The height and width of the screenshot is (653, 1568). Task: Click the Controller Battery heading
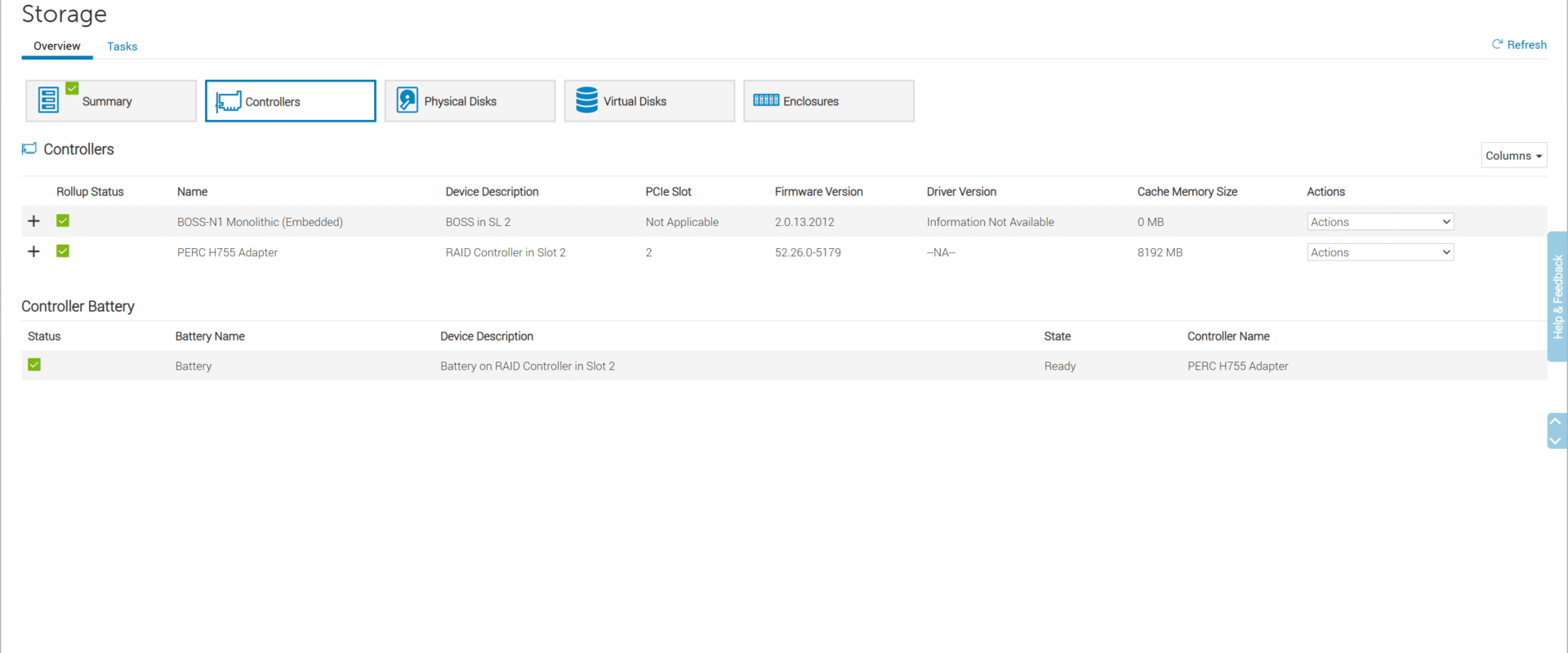(x=78, y=306)
